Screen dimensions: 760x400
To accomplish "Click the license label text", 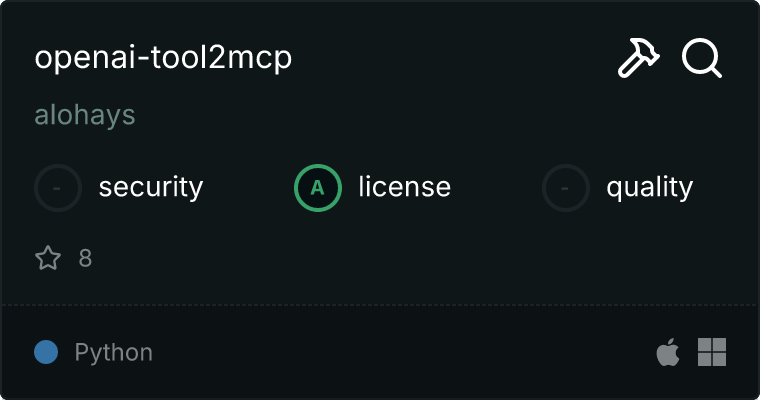I will click(x=404, y=187).
